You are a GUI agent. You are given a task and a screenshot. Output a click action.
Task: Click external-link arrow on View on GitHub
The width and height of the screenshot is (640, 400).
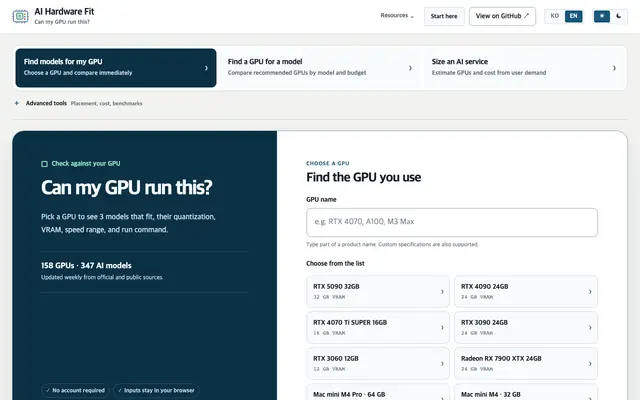point(527,16)
